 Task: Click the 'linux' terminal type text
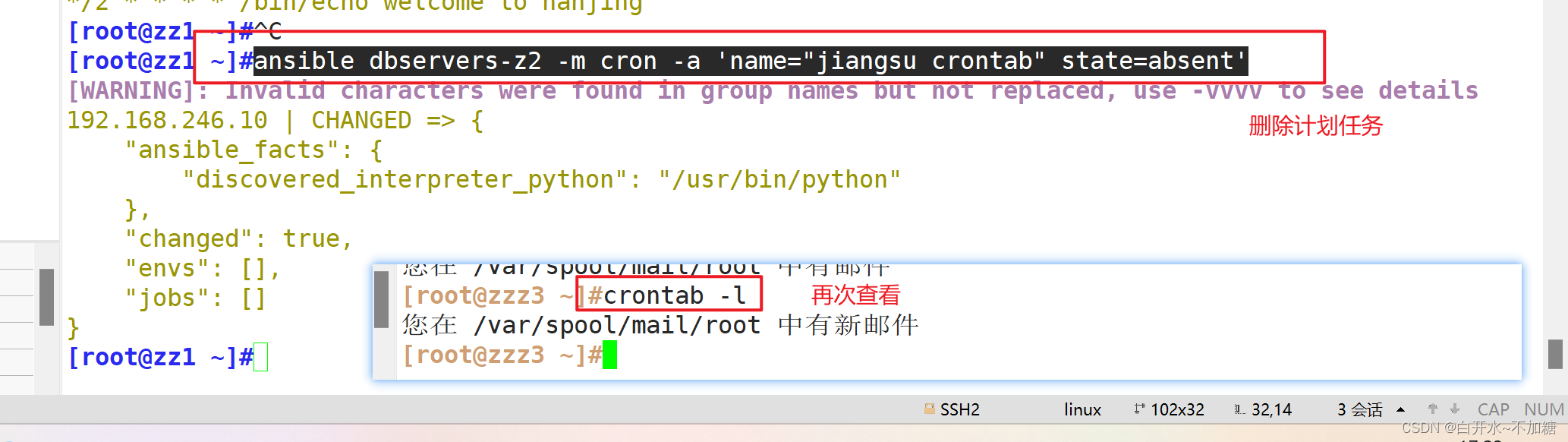click(1082, 409)
